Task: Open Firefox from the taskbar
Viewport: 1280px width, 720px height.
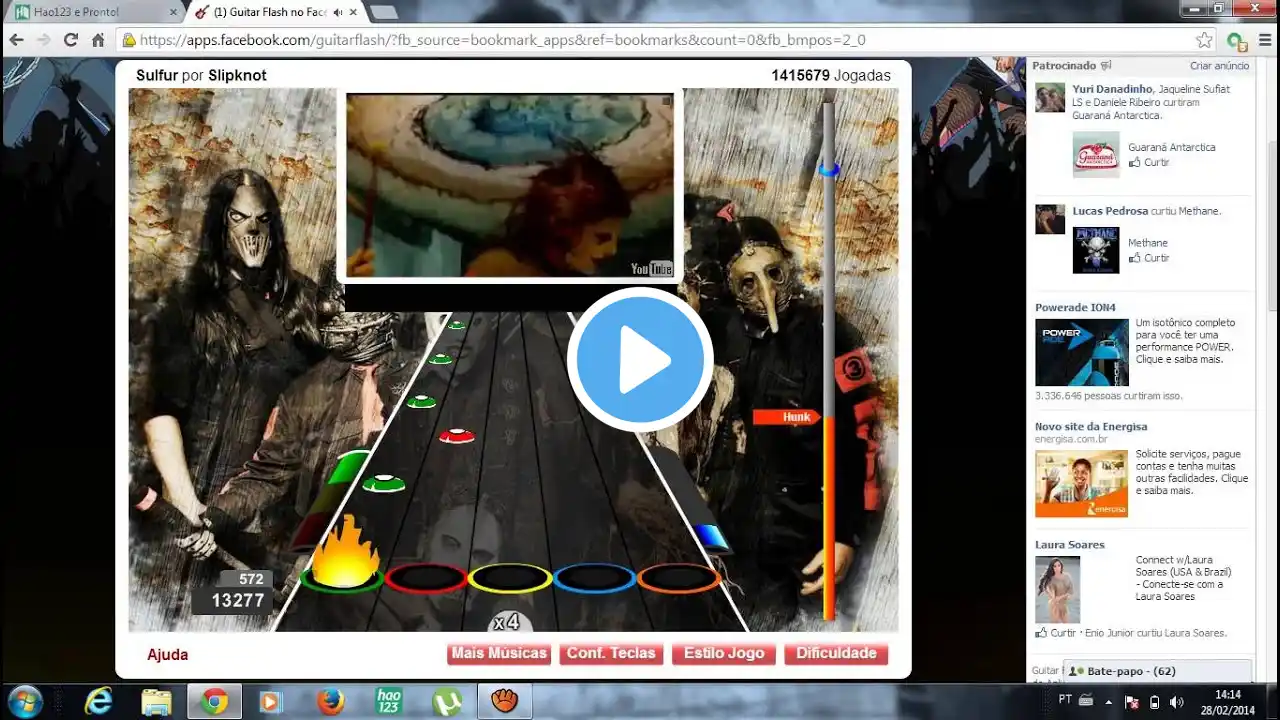Action: pyautogui.click(x=331, y=701)
